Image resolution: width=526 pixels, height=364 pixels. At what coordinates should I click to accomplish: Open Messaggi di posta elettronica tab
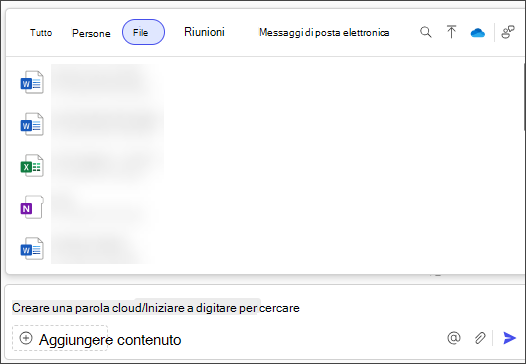coord(324,33)
